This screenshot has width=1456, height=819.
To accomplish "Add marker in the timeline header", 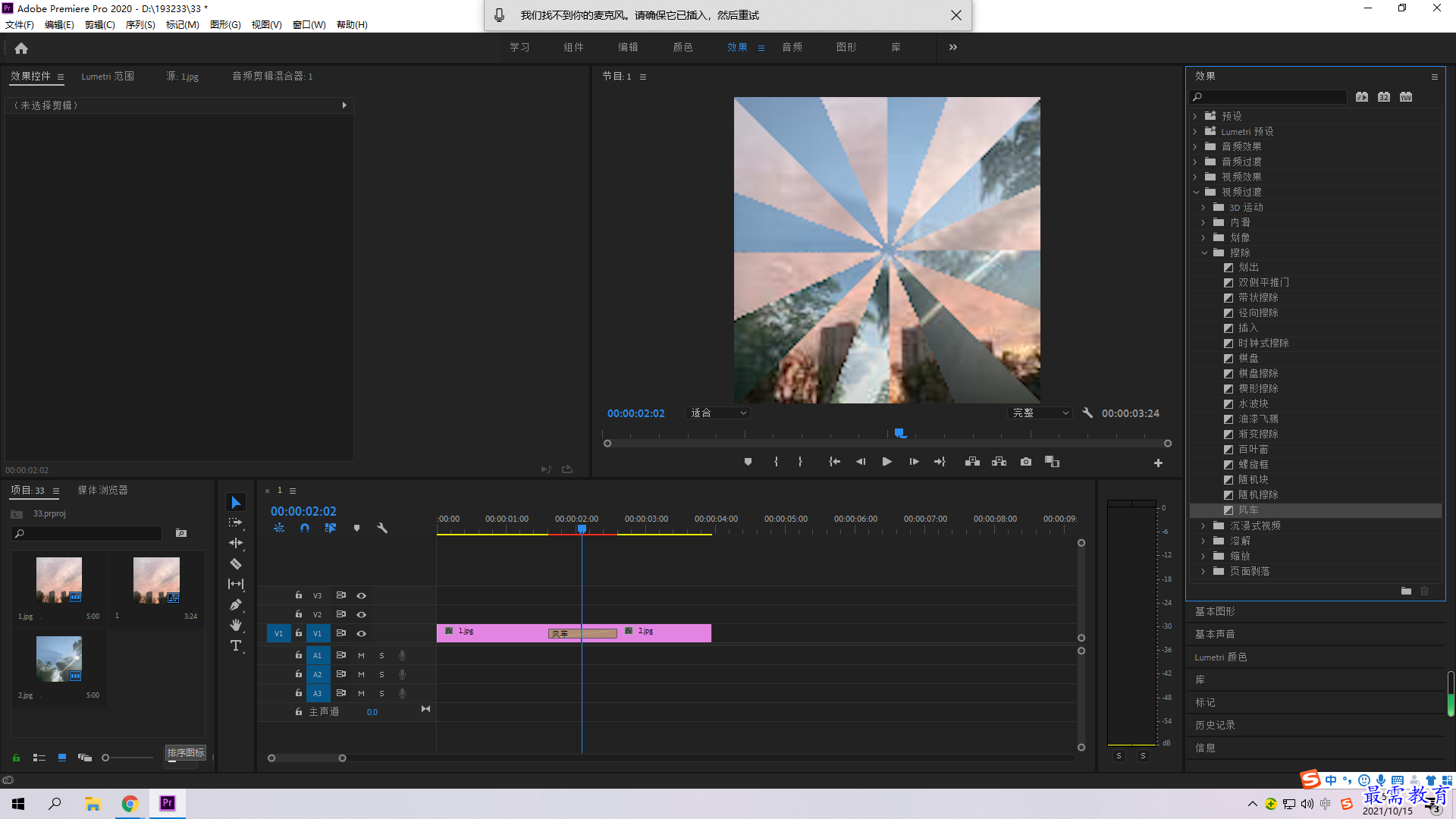I will click(x=356, y=528).
